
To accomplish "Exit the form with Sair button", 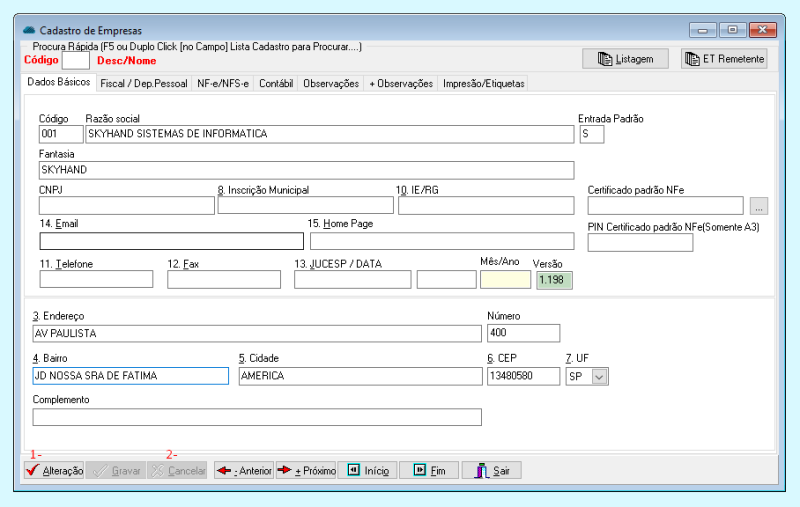I will pyautogui.click(x=491, y=470).
